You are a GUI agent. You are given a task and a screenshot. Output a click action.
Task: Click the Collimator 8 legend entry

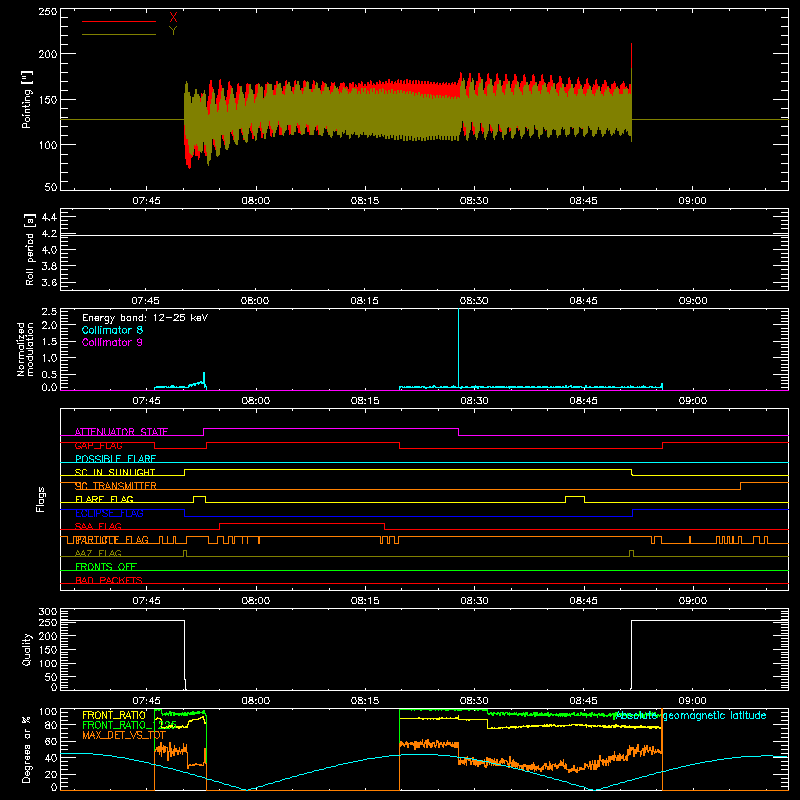point(112,330)
